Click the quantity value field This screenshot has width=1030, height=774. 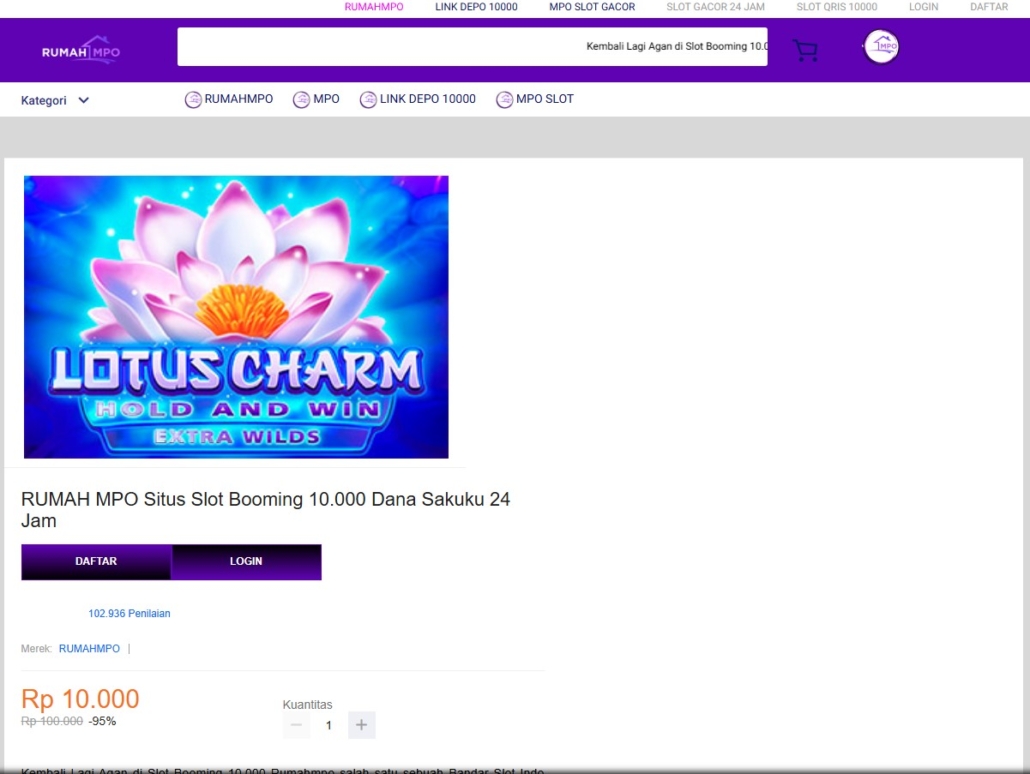tap(329, 725)
